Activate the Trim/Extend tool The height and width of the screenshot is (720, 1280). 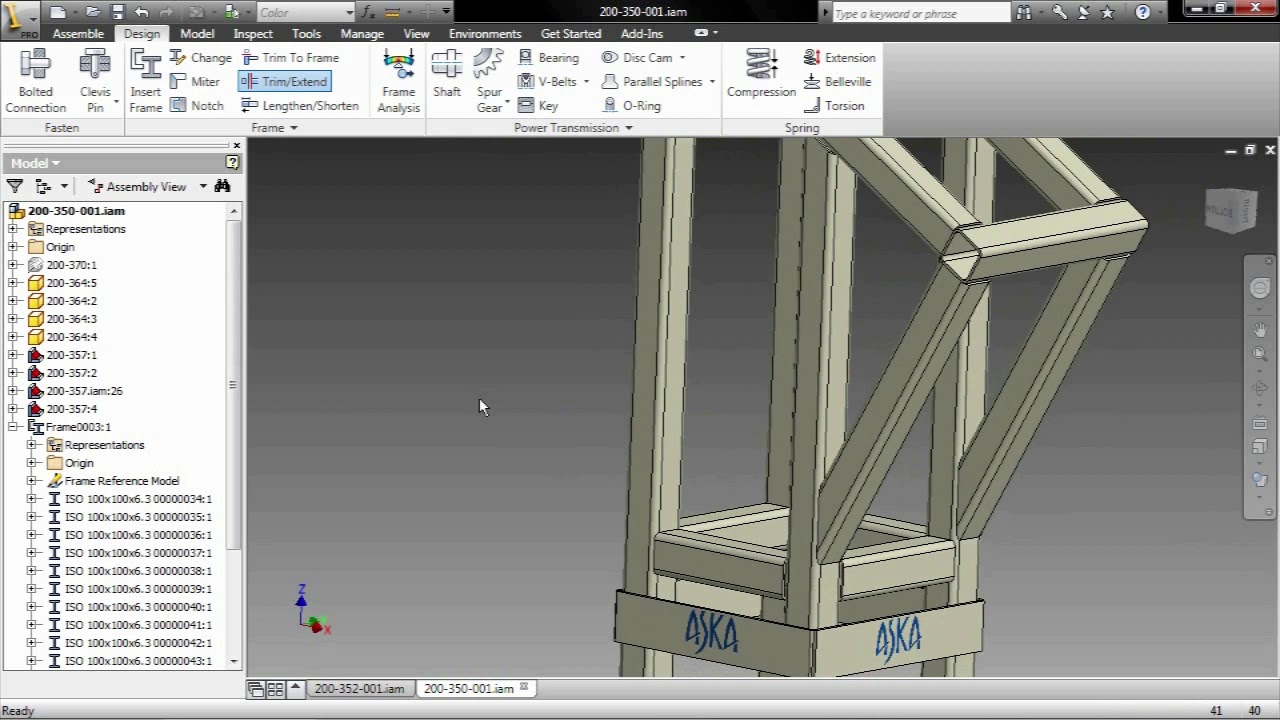[x=284, y=82]
